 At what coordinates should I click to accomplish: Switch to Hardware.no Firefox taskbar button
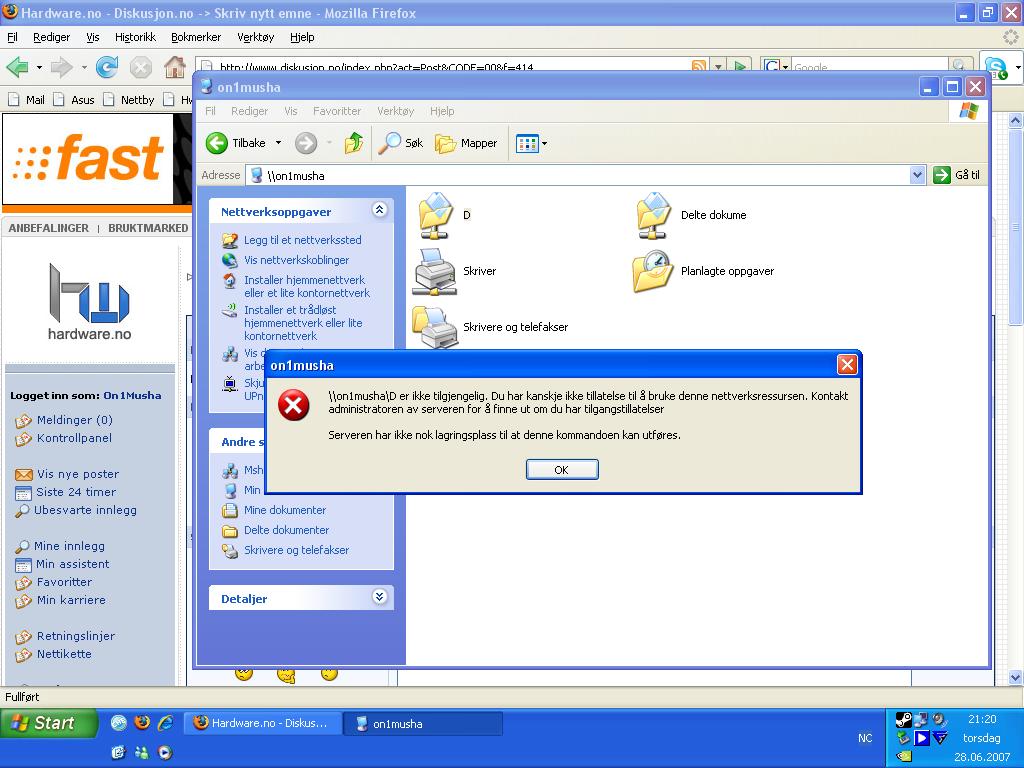point(263,723)
